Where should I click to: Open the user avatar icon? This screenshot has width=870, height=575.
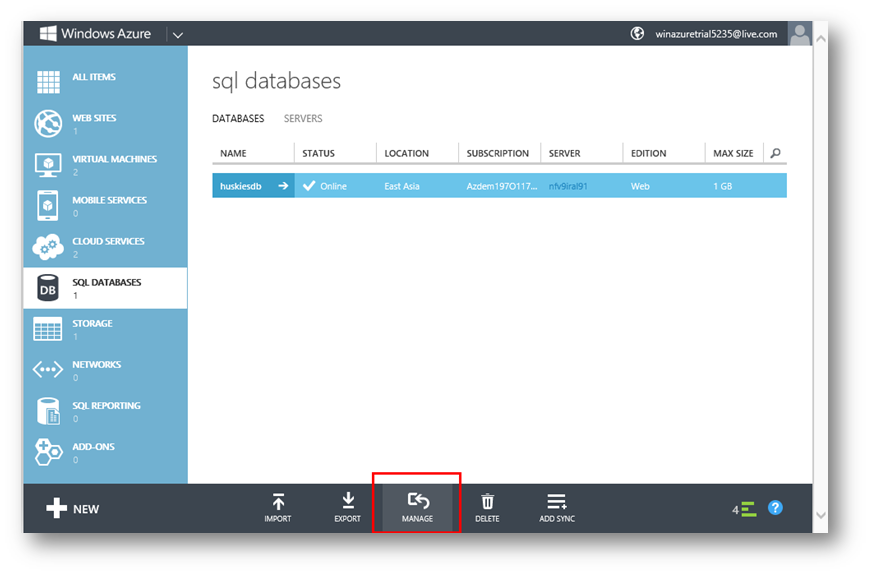tap(800, 34)
